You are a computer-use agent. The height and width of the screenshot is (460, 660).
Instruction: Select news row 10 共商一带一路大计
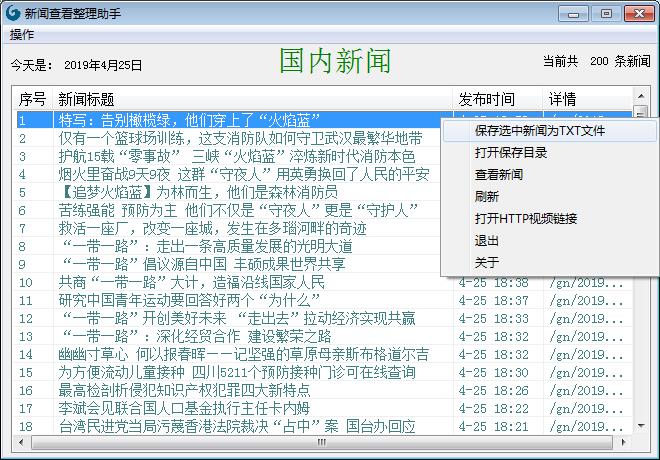(x=190, y=282)
